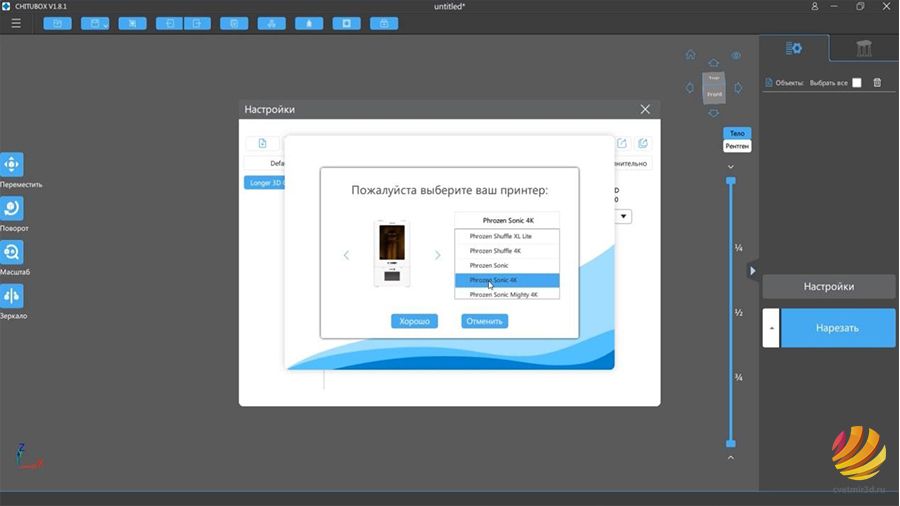Rotate the view cube up with the top arrow
Viewport: 900px width, 506px height.
[713, 63]
